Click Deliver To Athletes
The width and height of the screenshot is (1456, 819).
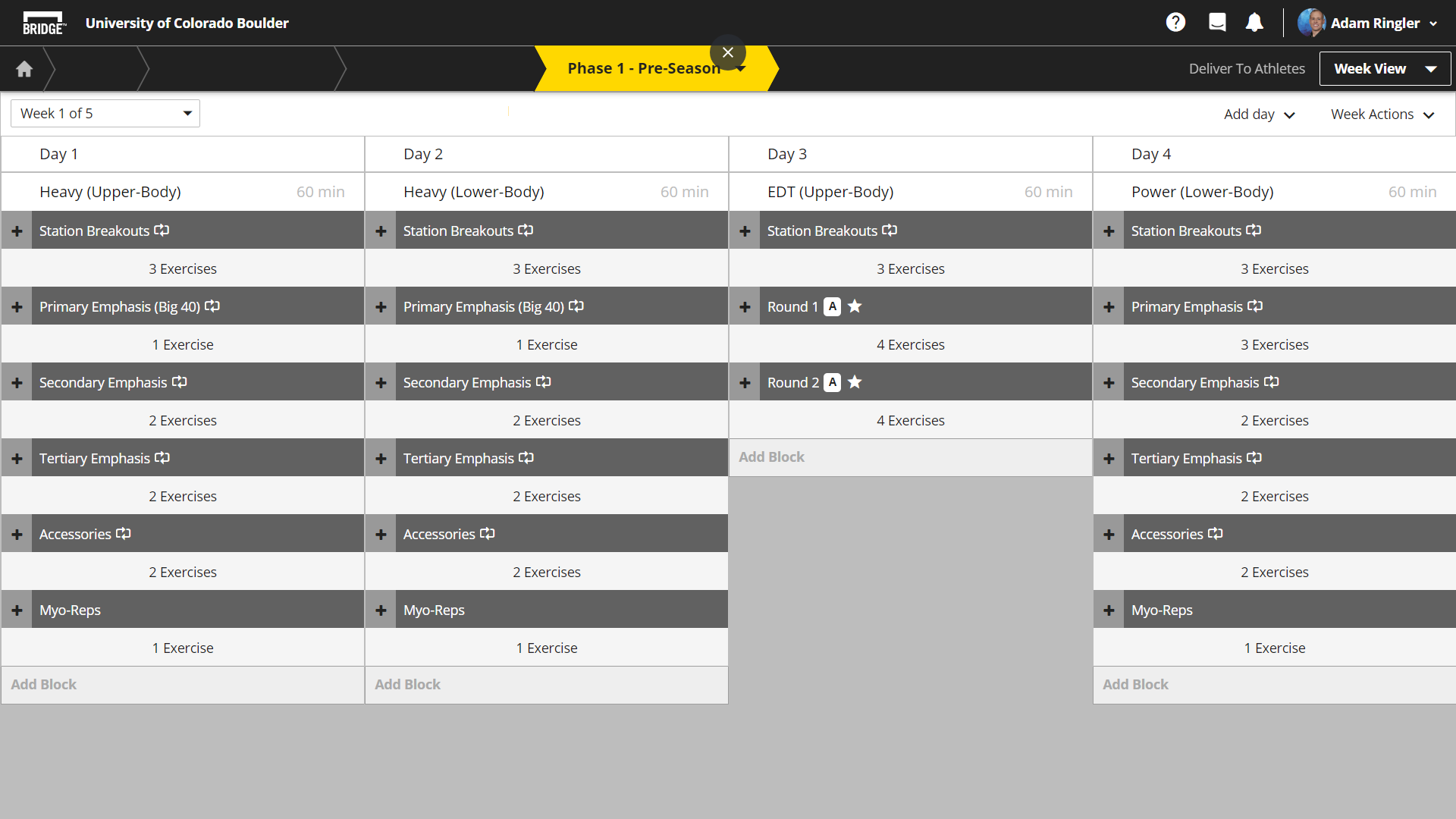click(1247, 69)
